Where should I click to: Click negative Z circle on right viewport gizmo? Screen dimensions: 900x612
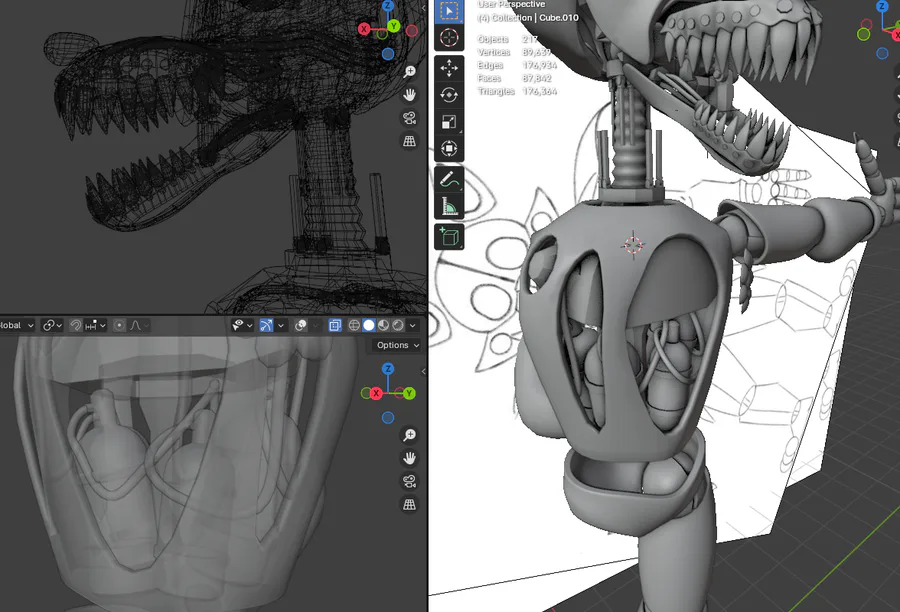coord(883,53)
